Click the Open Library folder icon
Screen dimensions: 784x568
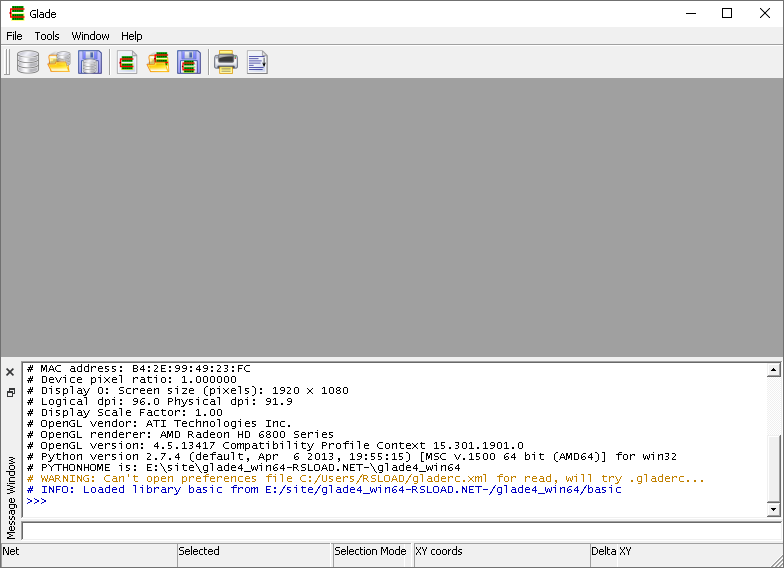click(x=59, y=62)
